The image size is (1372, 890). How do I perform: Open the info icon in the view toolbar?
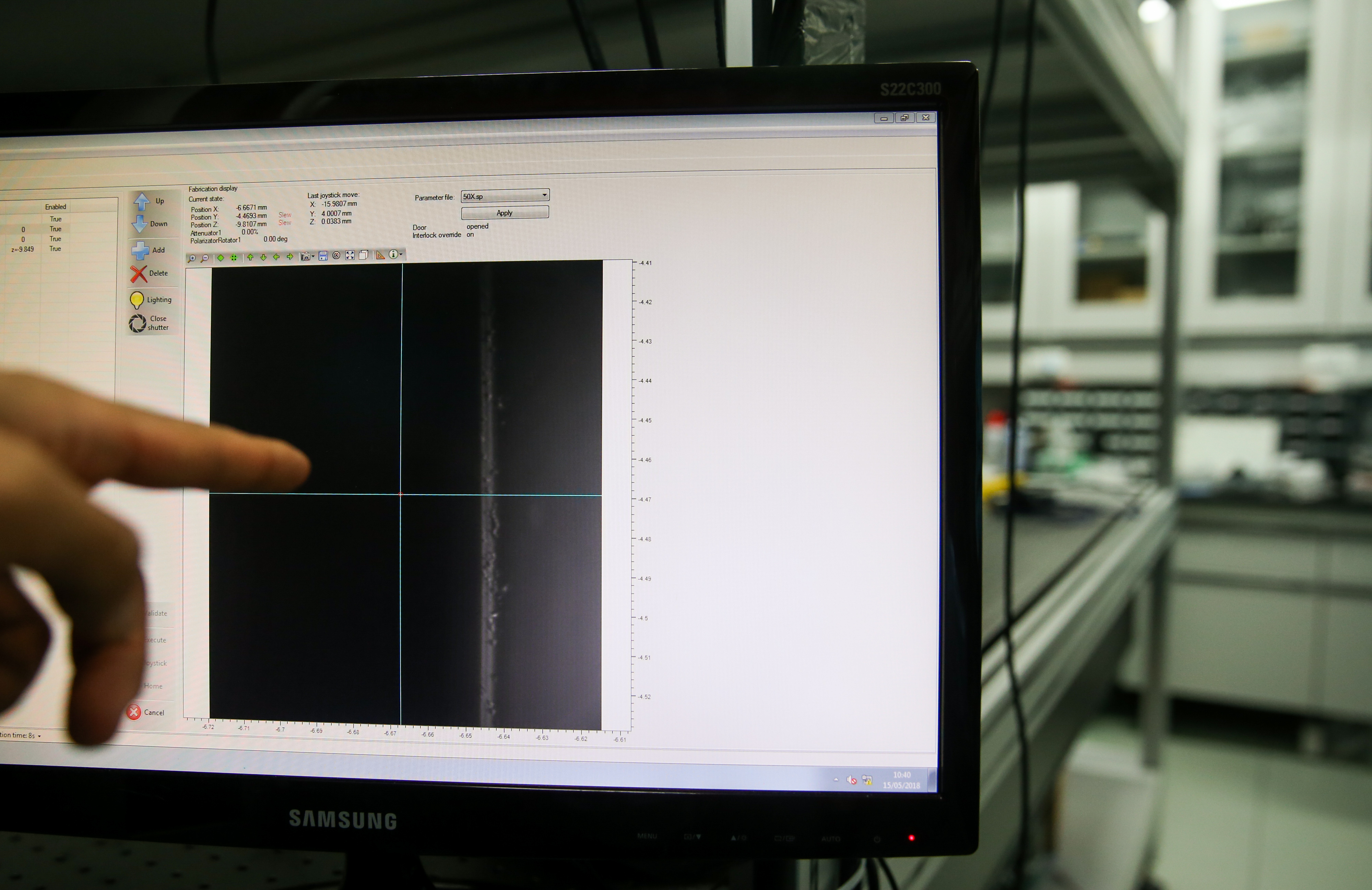(393, 254)
